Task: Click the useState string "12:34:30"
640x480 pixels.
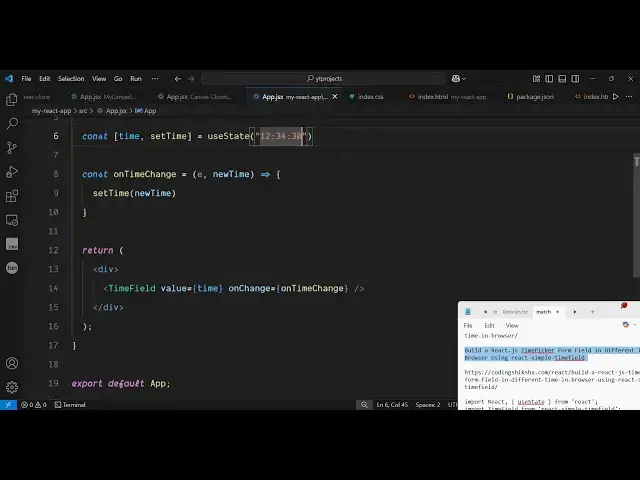Action: click(281, 136)
